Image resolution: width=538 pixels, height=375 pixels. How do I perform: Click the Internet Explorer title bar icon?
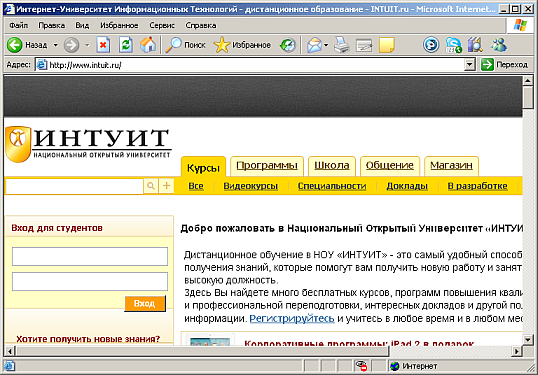coord(10,9)
